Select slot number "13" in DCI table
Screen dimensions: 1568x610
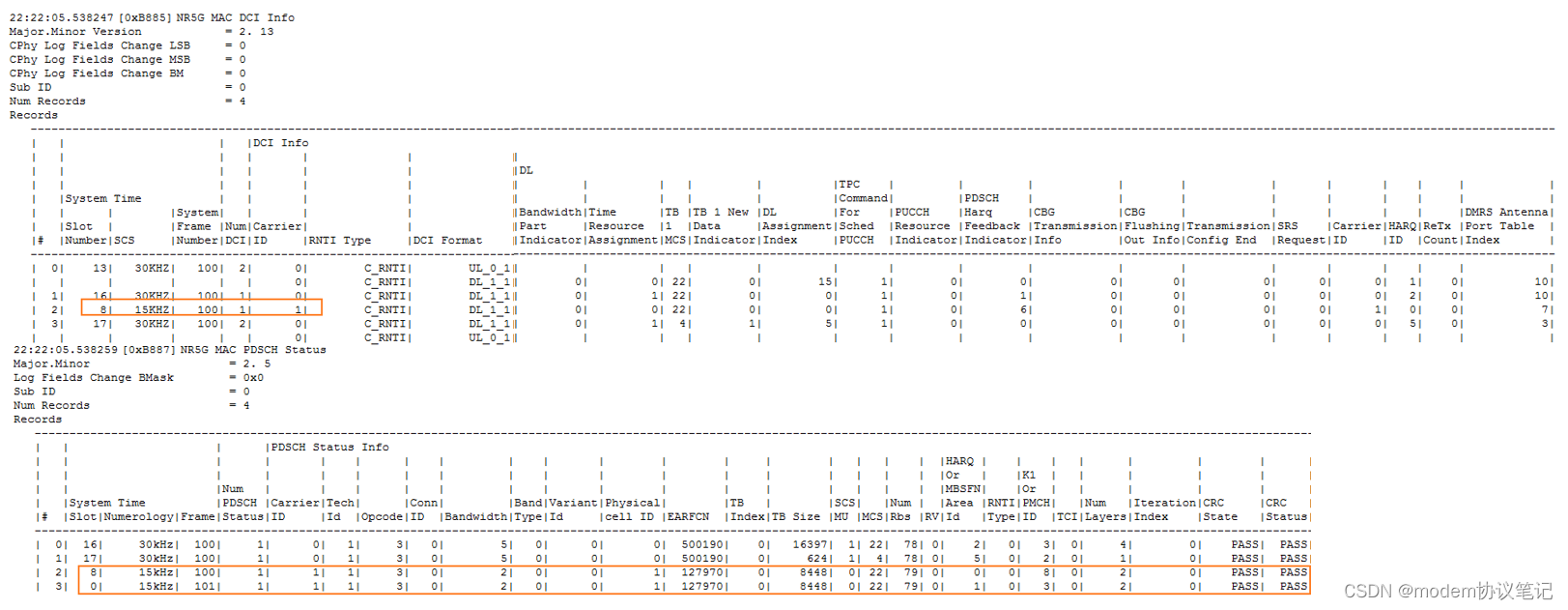click(x=100, y=268)
